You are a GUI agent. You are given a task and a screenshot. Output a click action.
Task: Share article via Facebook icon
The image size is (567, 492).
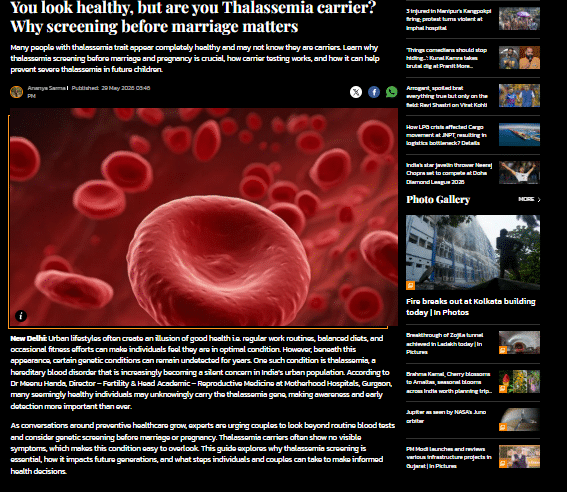[374, 92]
